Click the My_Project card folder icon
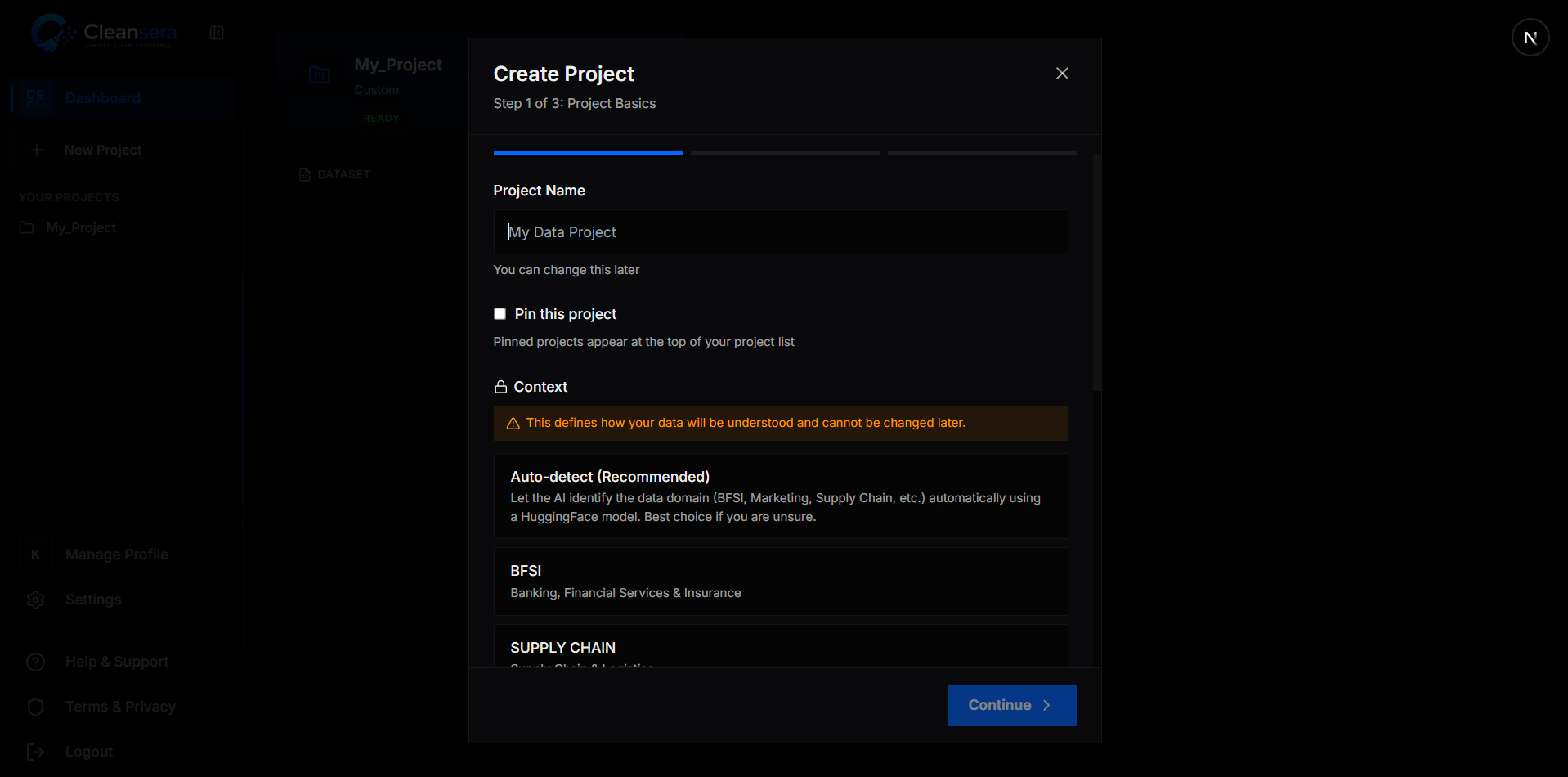Screen dimensions: 1568x777 point(320,75)
